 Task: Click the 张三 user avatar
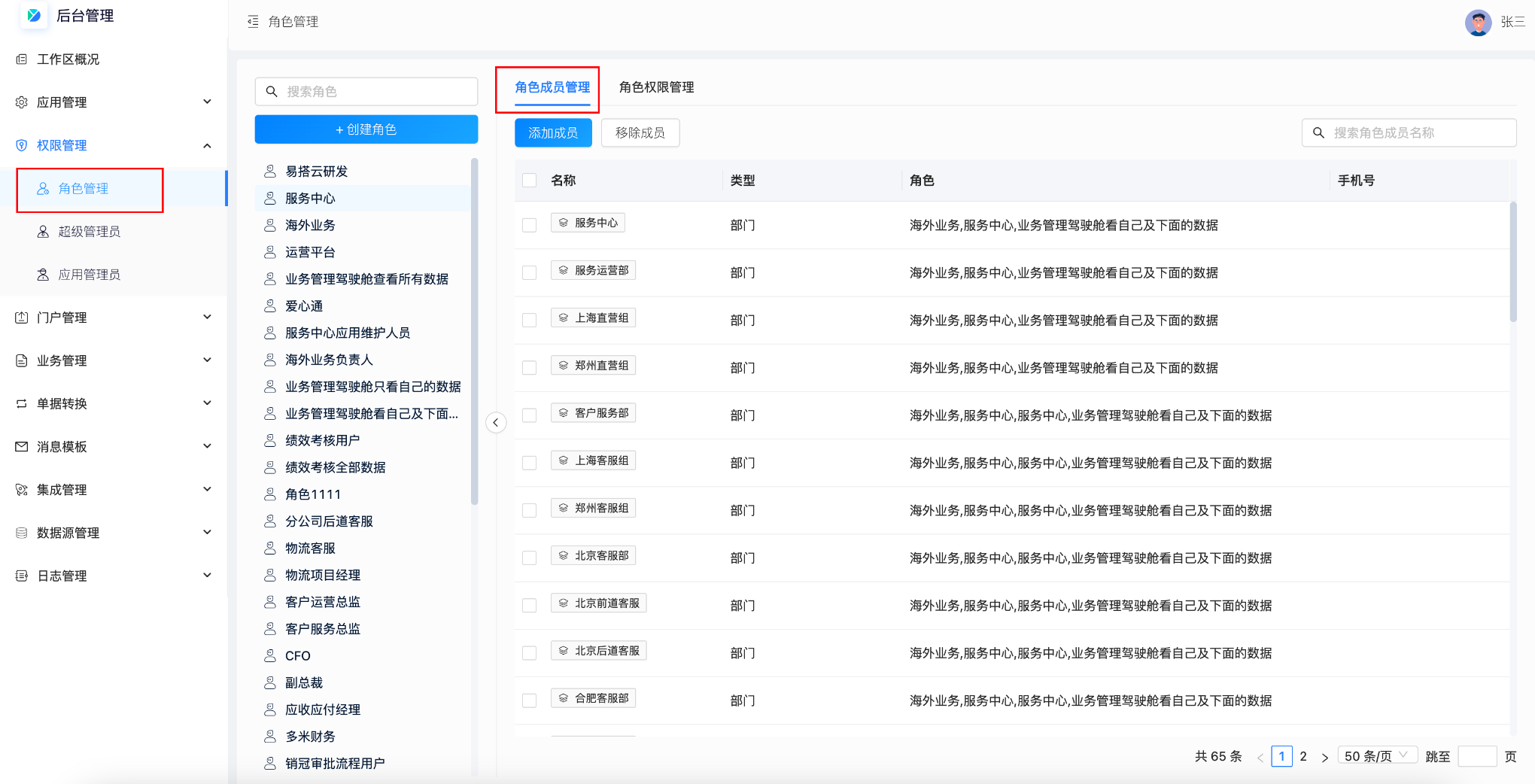(1477, 22)
